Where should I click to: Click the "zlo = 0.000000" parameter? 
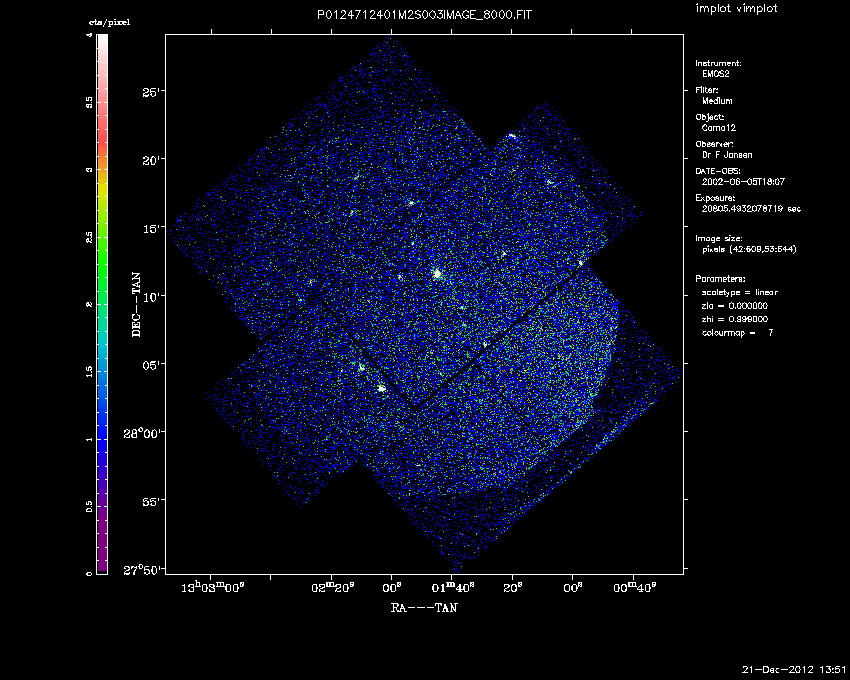[x=735, y=306]
